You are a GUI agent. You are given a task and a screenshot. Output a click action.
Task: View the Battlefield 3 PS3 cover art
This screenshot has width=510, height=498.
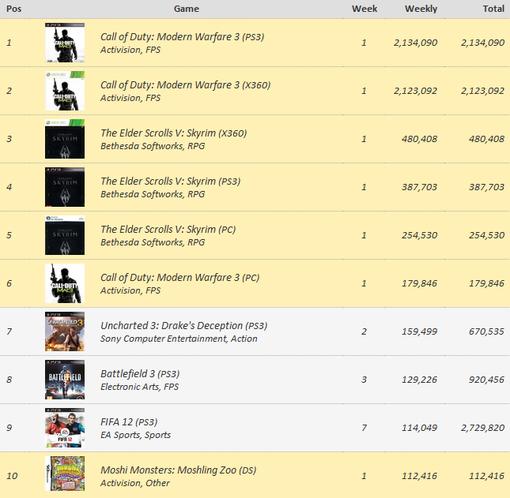(65, 380)
